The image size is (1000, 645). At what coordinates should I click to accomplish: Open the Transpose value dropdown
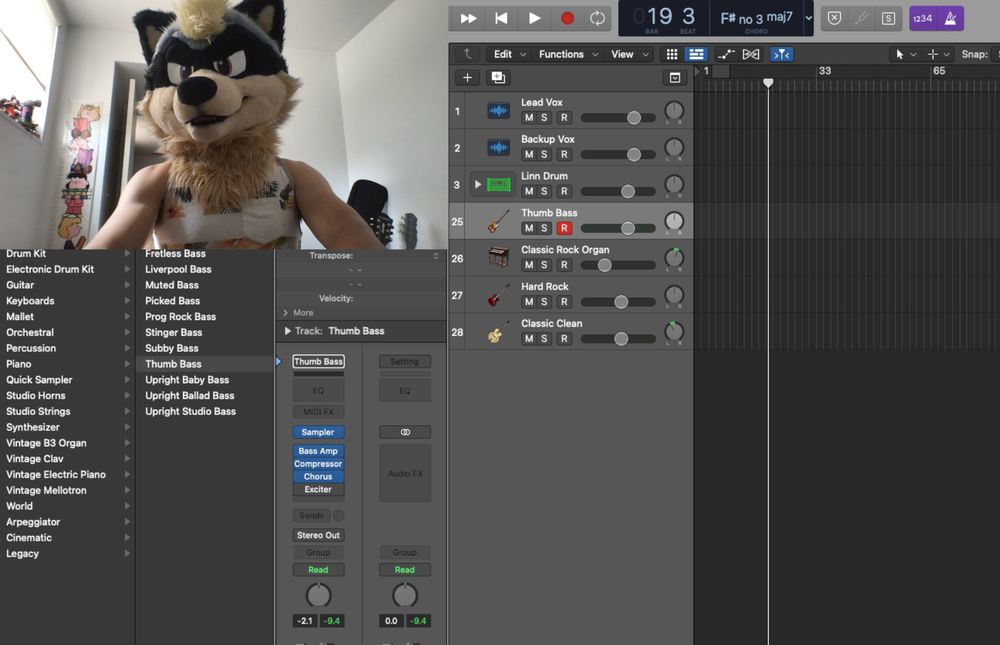pos(436,256)
